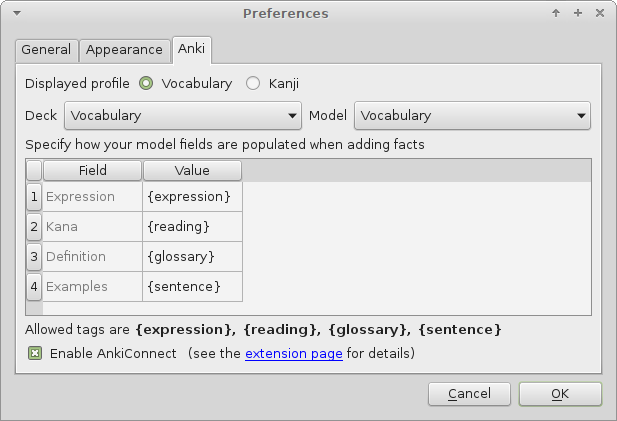This screenshot has width=617, height=421.
Task: Select row header number 2
Action: tap(34, 227)
